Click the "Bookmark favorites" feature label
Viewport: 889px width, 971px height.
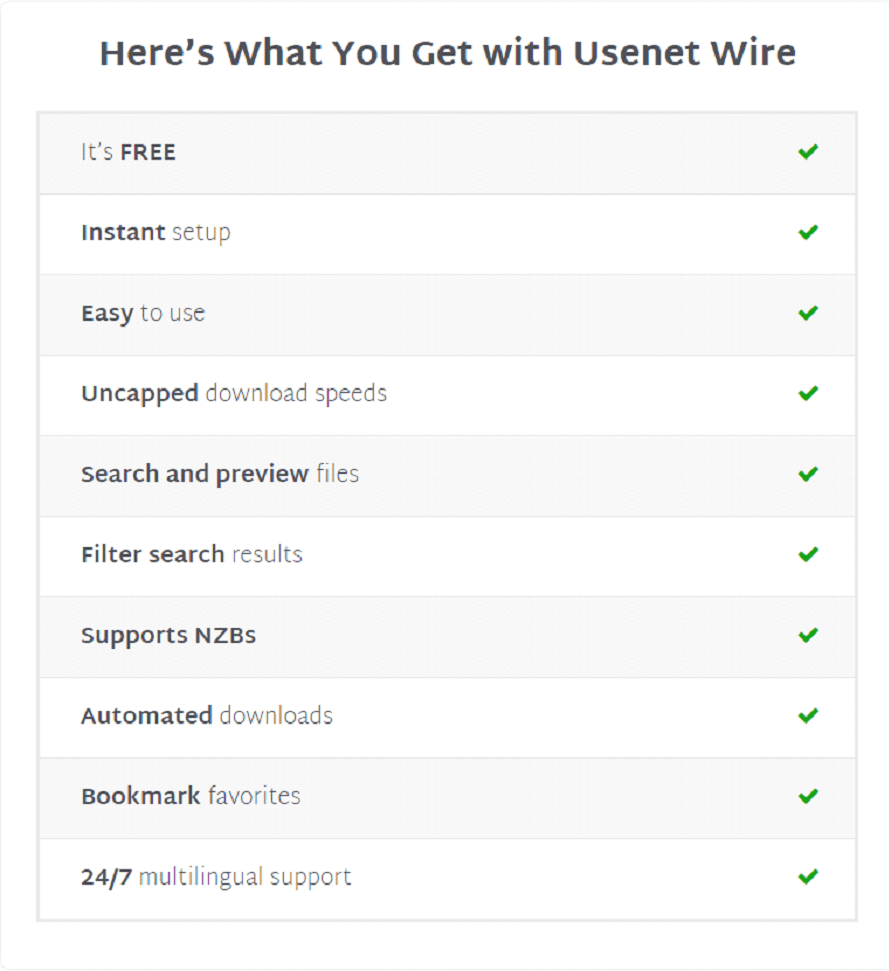[190, 797]
